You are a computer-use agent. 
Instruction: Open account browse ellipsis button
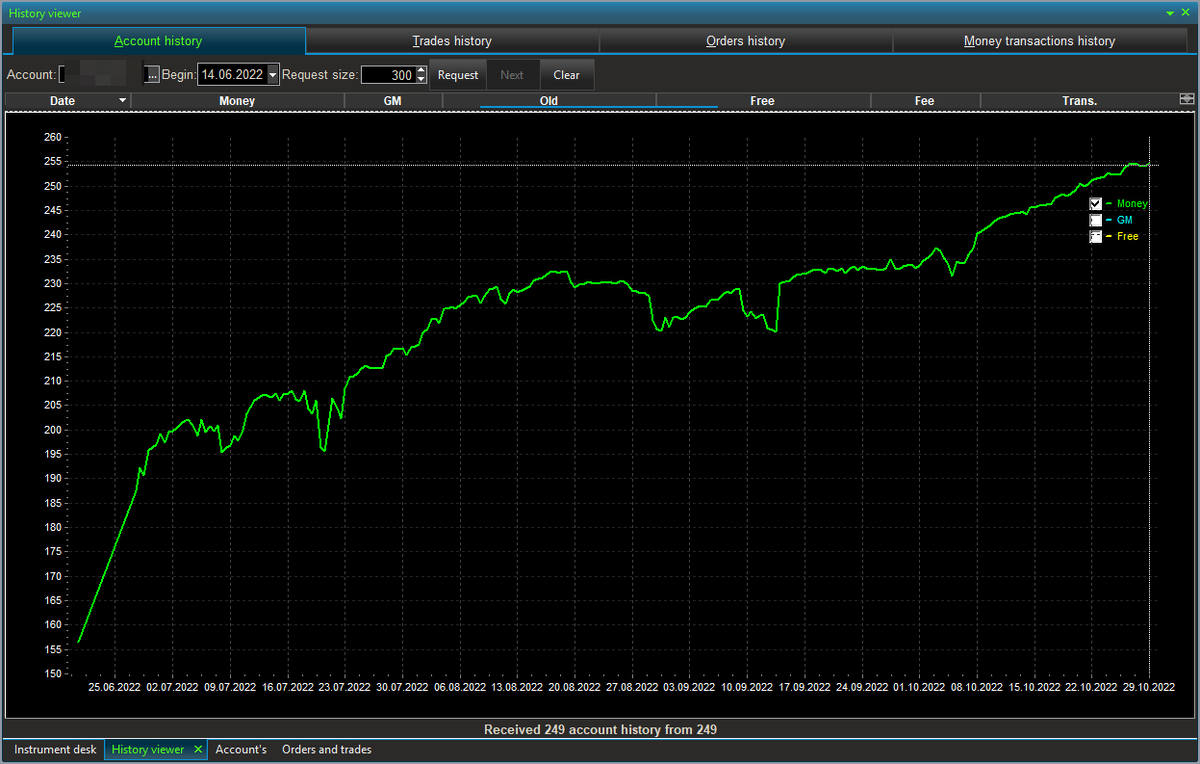(x=152, y=75)
